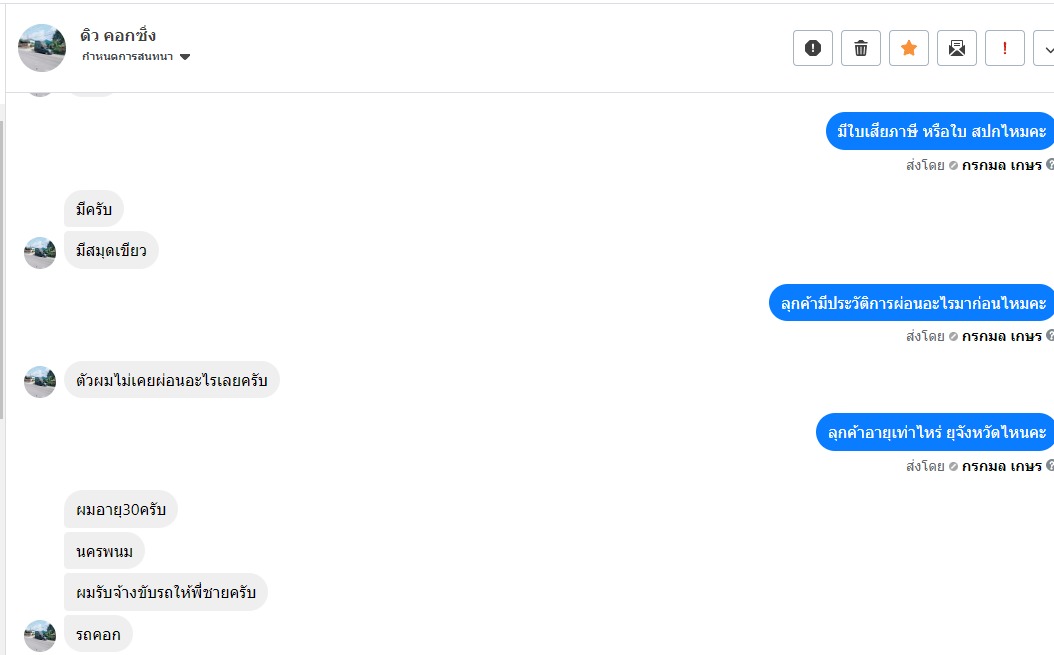Screen dimensions: 1054x655
Task: Click the ผมอายุ30ครับ message bubble
Action: [121, 510]
